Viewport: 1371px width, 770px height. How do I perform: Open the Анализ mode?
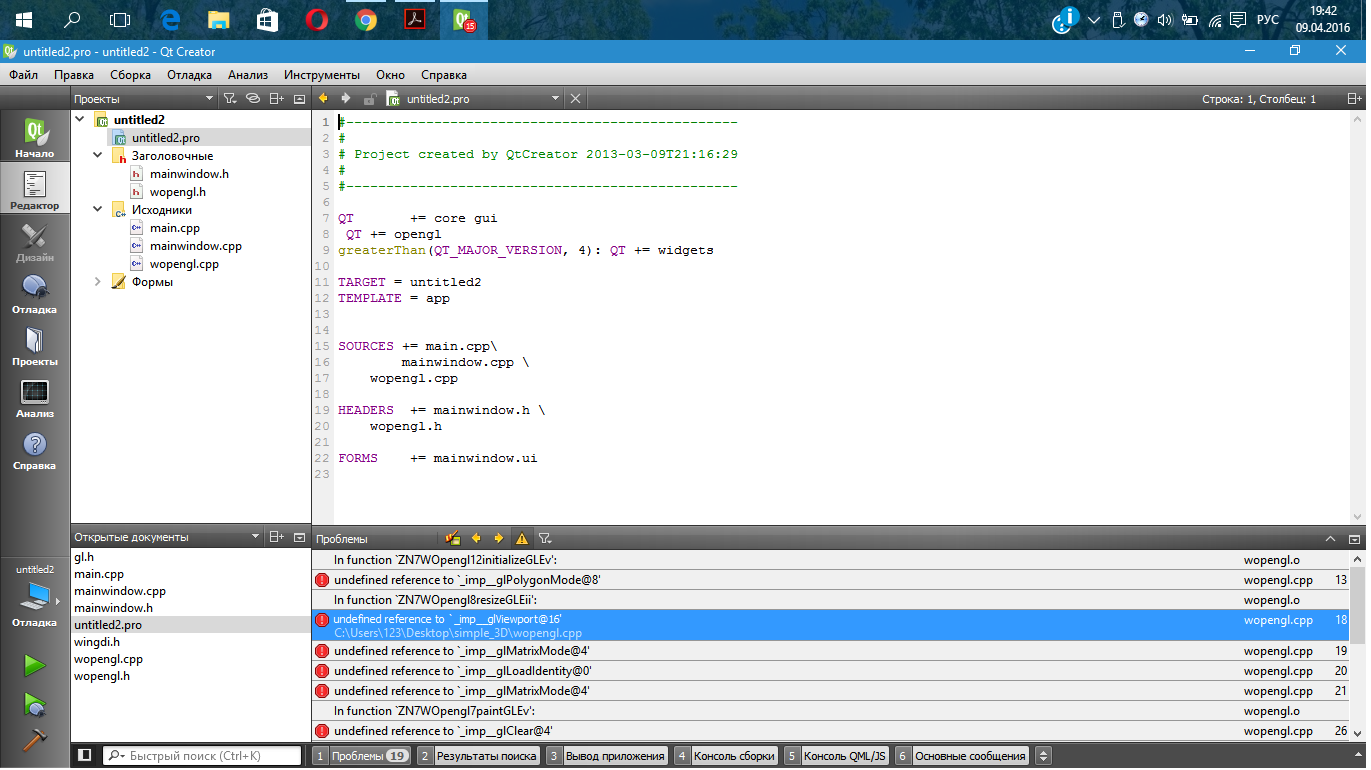[35, 396]
